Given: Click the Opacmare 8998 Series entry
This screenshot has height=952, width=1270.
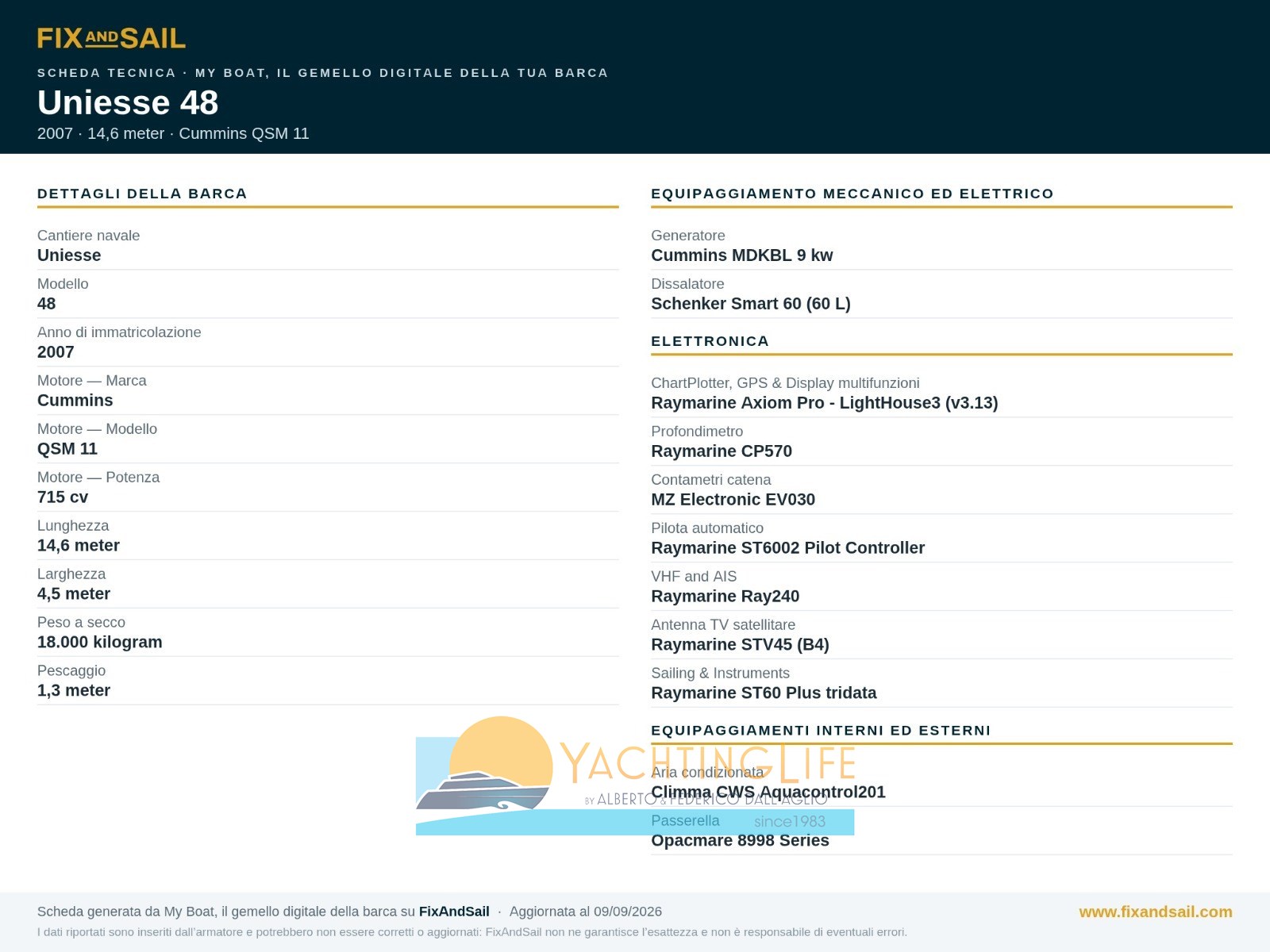Looking at the screenshot, I should coord(740,841).
